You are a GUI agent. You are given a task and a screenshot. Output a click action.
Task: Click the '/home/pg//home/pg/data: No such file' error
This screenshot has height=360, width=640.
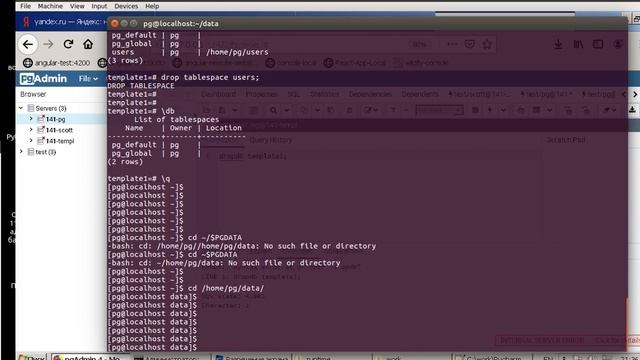[x=242, y=246]
